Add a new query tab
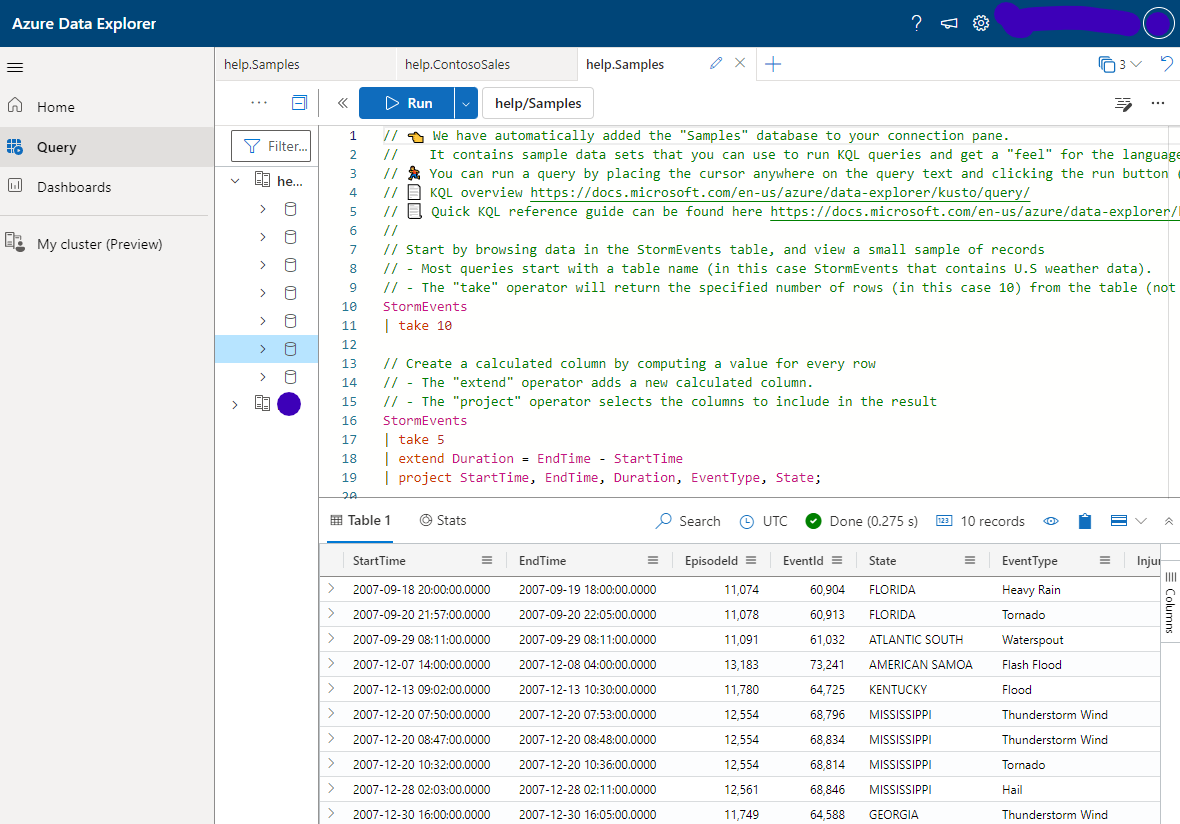The image size is (1180, 824). coord(773,65)
